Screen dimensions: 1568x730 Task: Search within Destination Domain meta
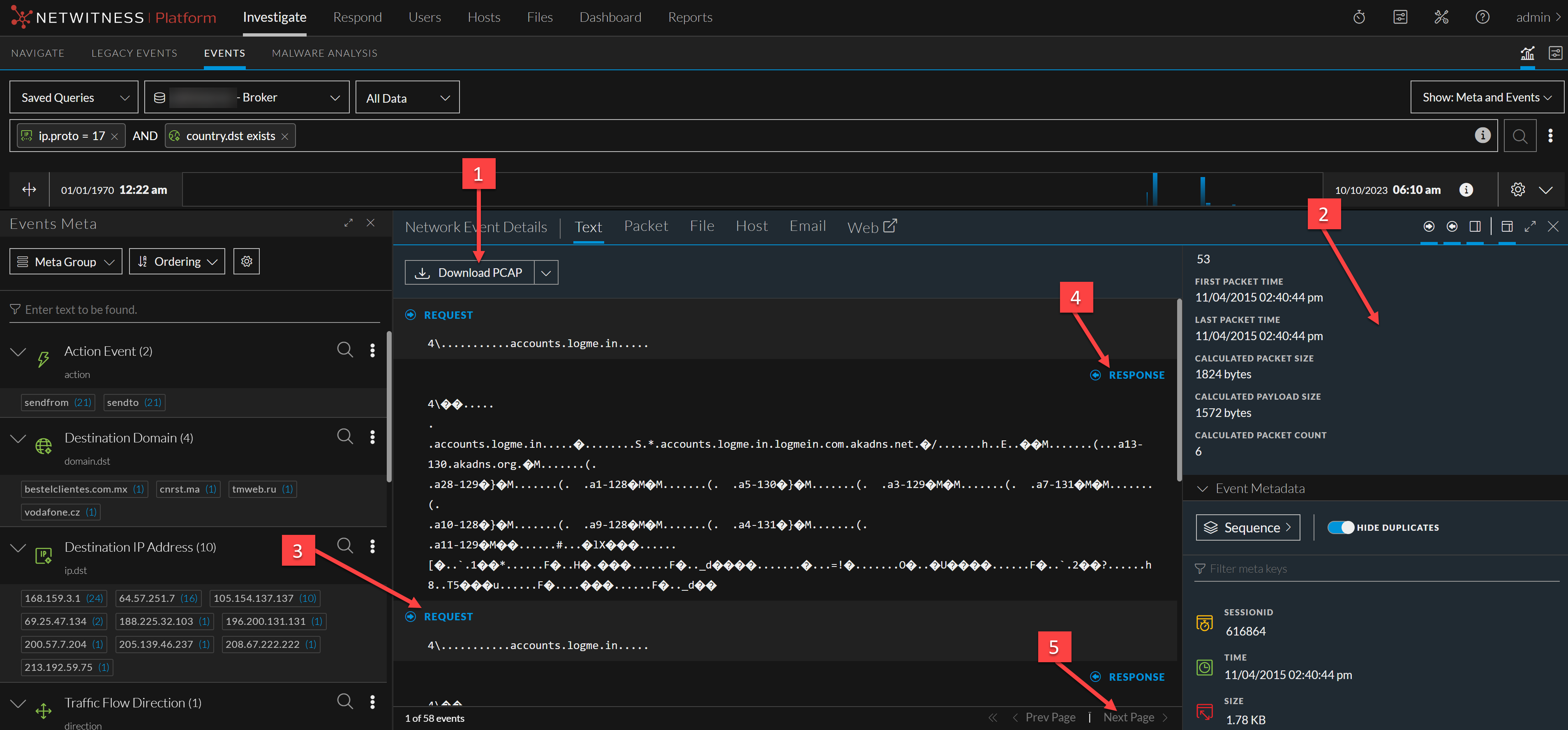pyautogui.click(x=344, y=436)
